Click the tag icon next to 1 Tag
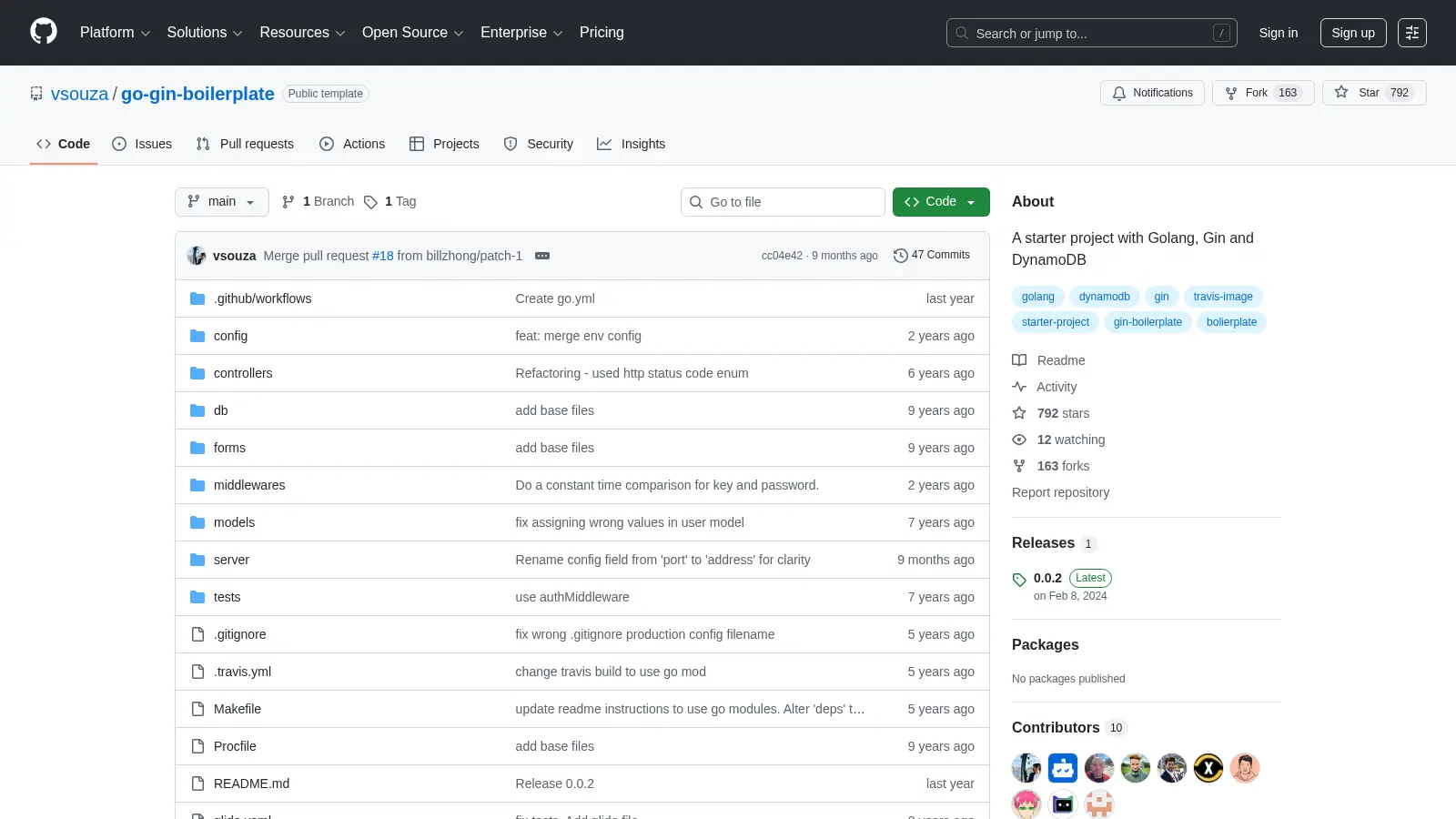This screenshot has height=819, width=1456. click(370, 202)
